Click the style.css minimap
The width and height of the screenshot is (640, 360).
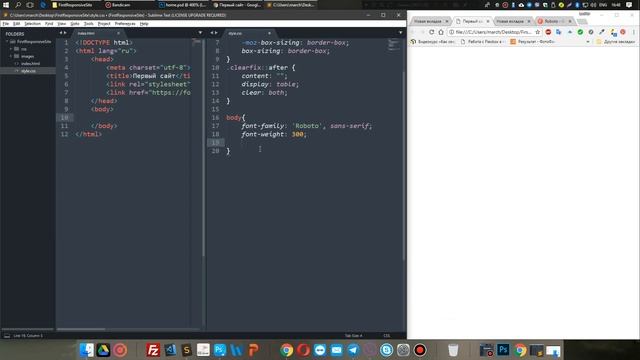(x=393, y=45)
